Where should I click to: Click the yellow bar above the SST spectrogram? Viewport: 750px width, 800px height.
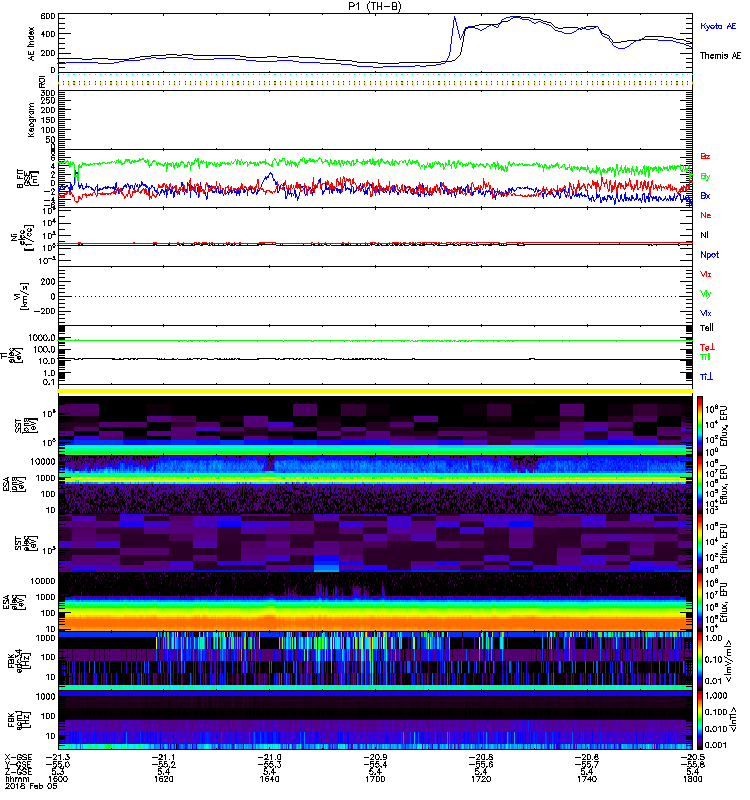375,391
